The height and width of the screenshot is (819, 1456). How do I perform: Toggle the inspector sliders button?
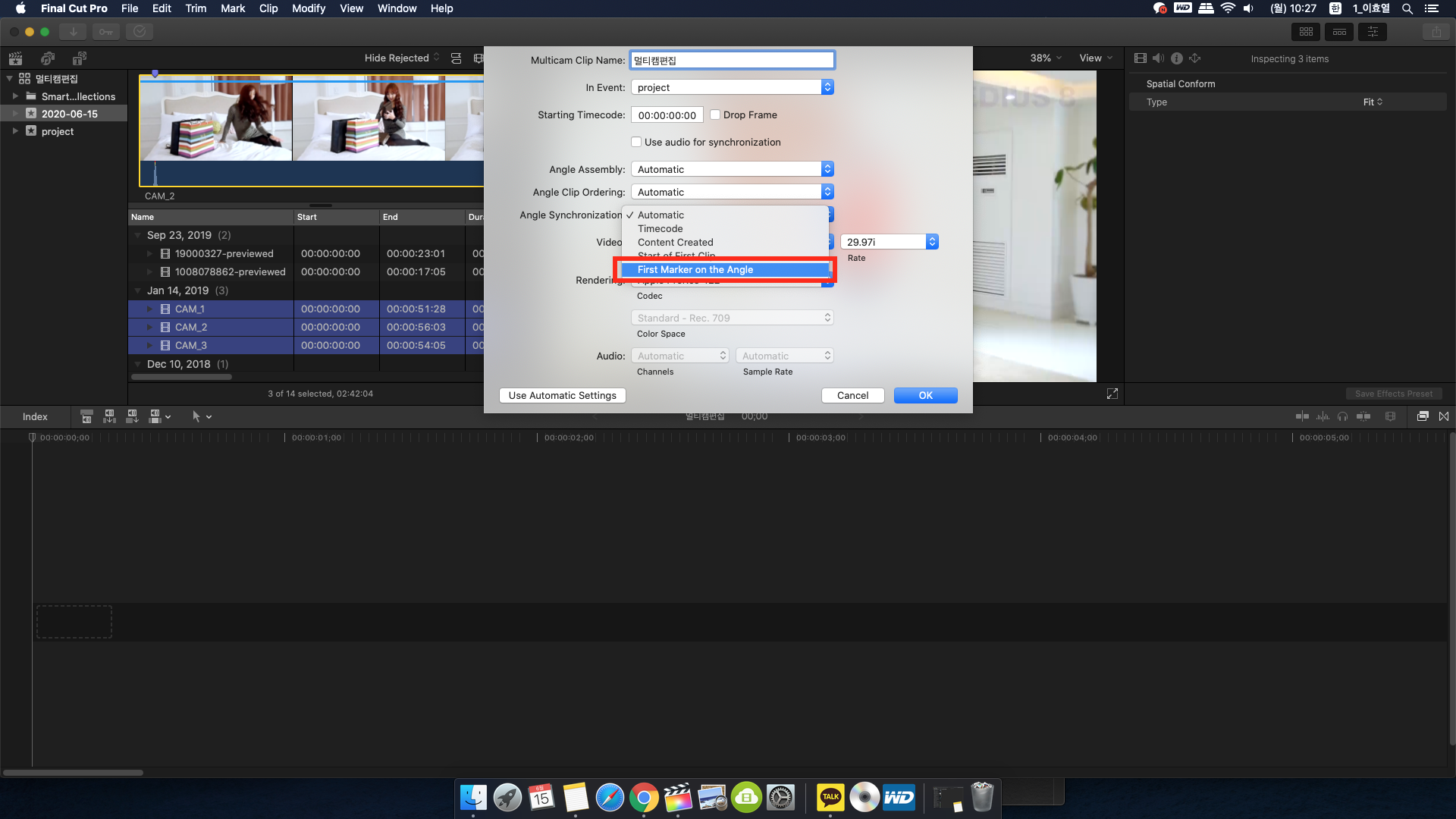(x=1373, y=32)
